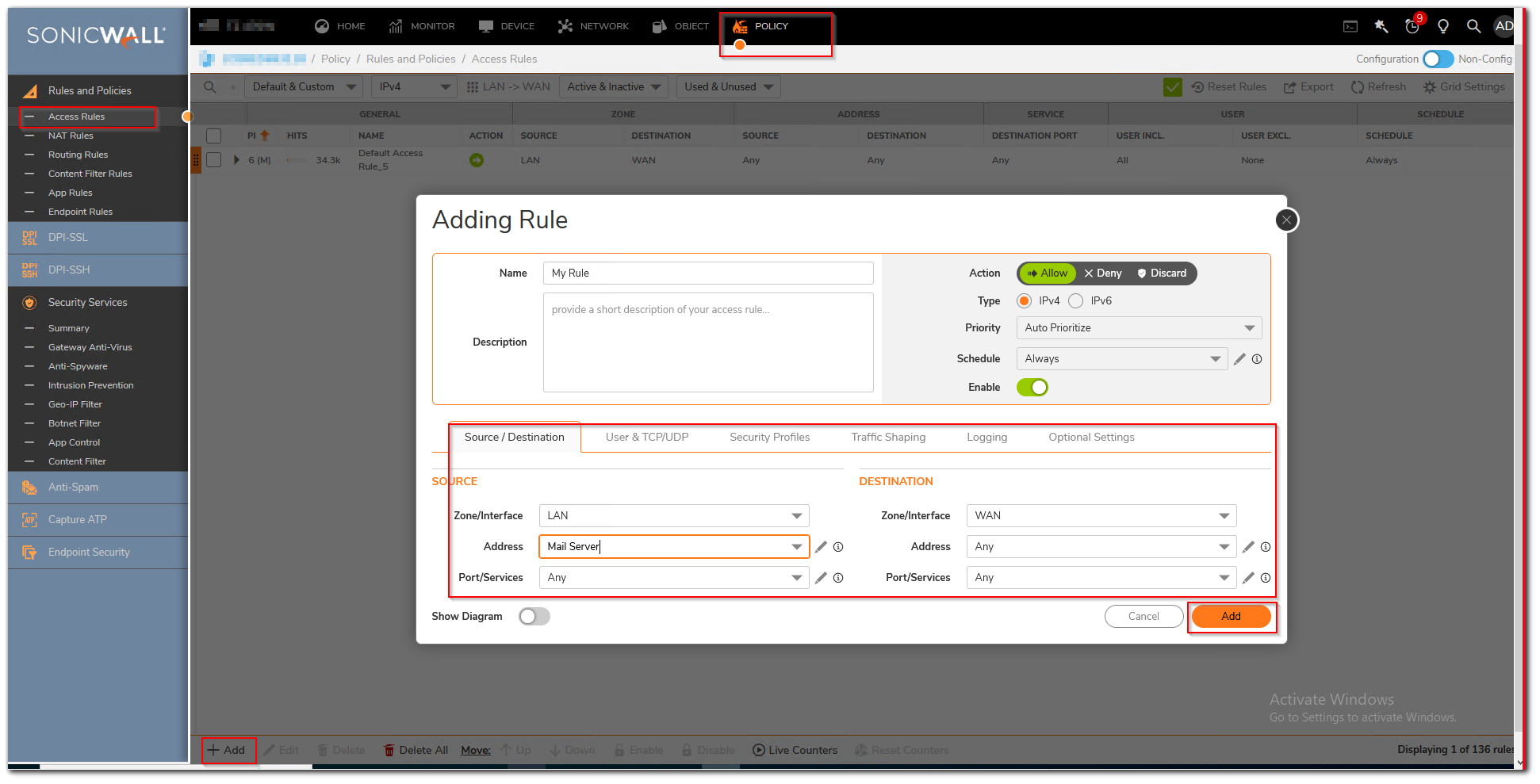Show source Address info icon
Screen dimensions: 1540x784
coord(838,547)
